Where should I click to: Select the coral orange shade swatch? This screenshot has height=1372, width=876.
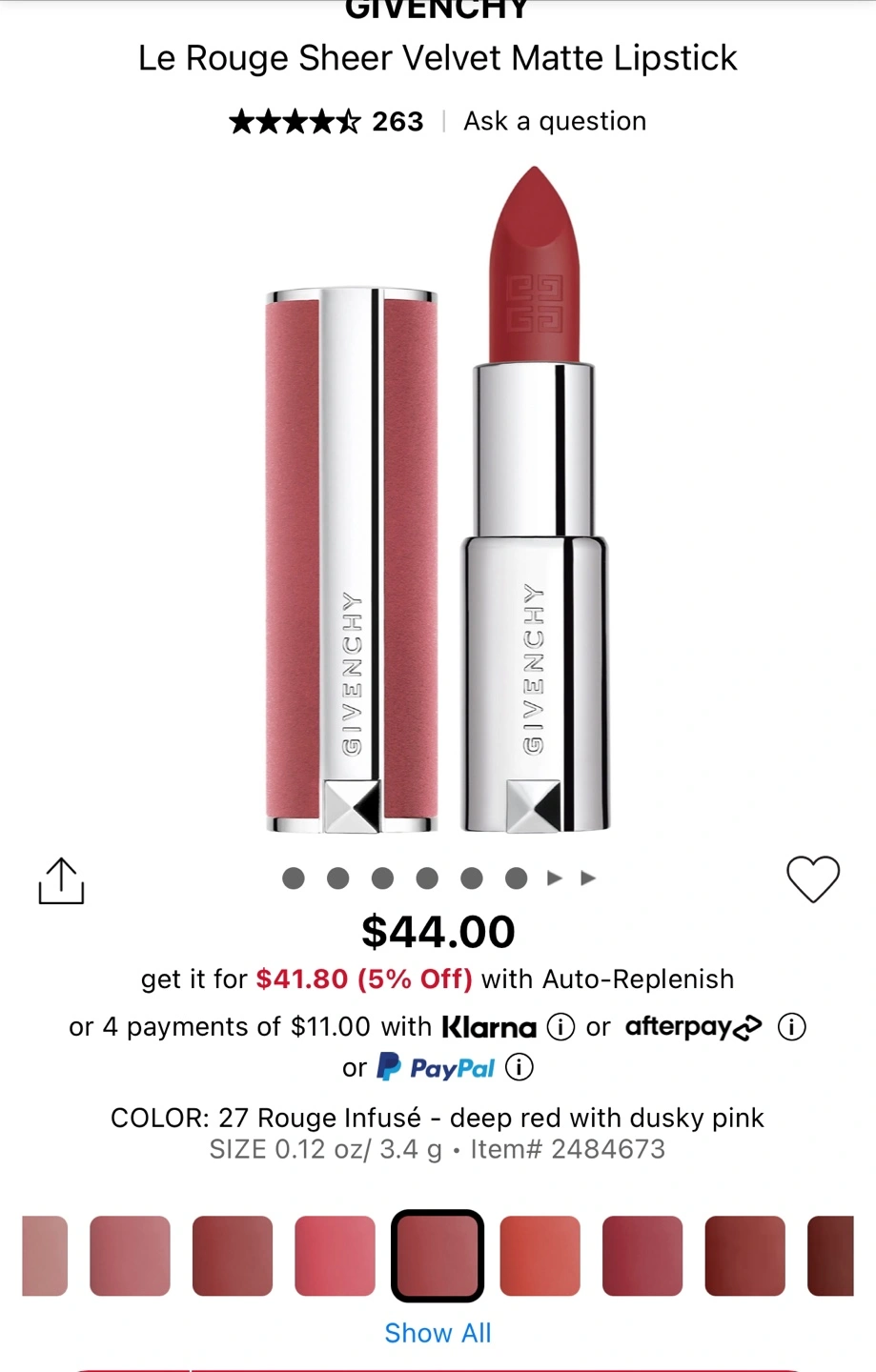(x=540, y=1256)
